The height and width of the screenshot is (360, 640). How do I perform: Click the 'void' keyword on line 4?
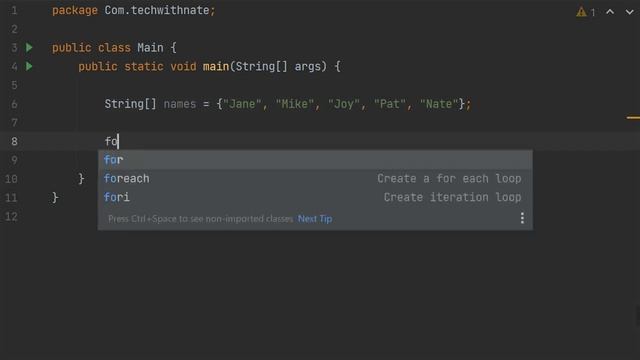pos(183,66)
